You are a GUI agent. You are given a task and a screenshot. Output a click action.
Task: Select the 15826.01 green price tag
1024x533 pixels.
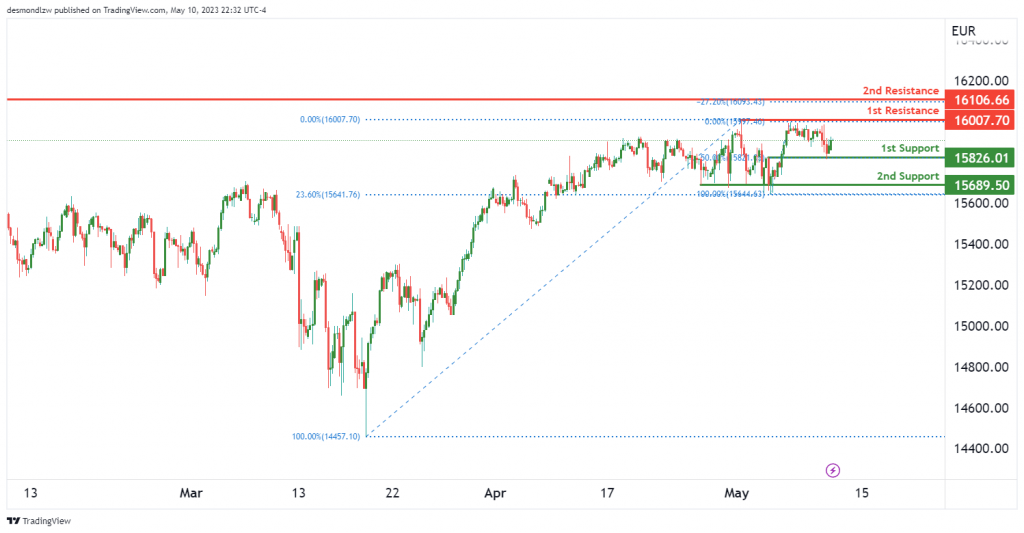[980, 158]
